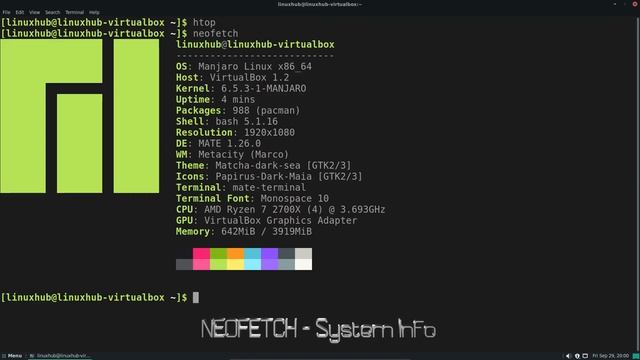The height and width of the screenshot is (360, 640).
Task: Click the display tray icon
Action: pyautogui.click(x=585, y=356)
